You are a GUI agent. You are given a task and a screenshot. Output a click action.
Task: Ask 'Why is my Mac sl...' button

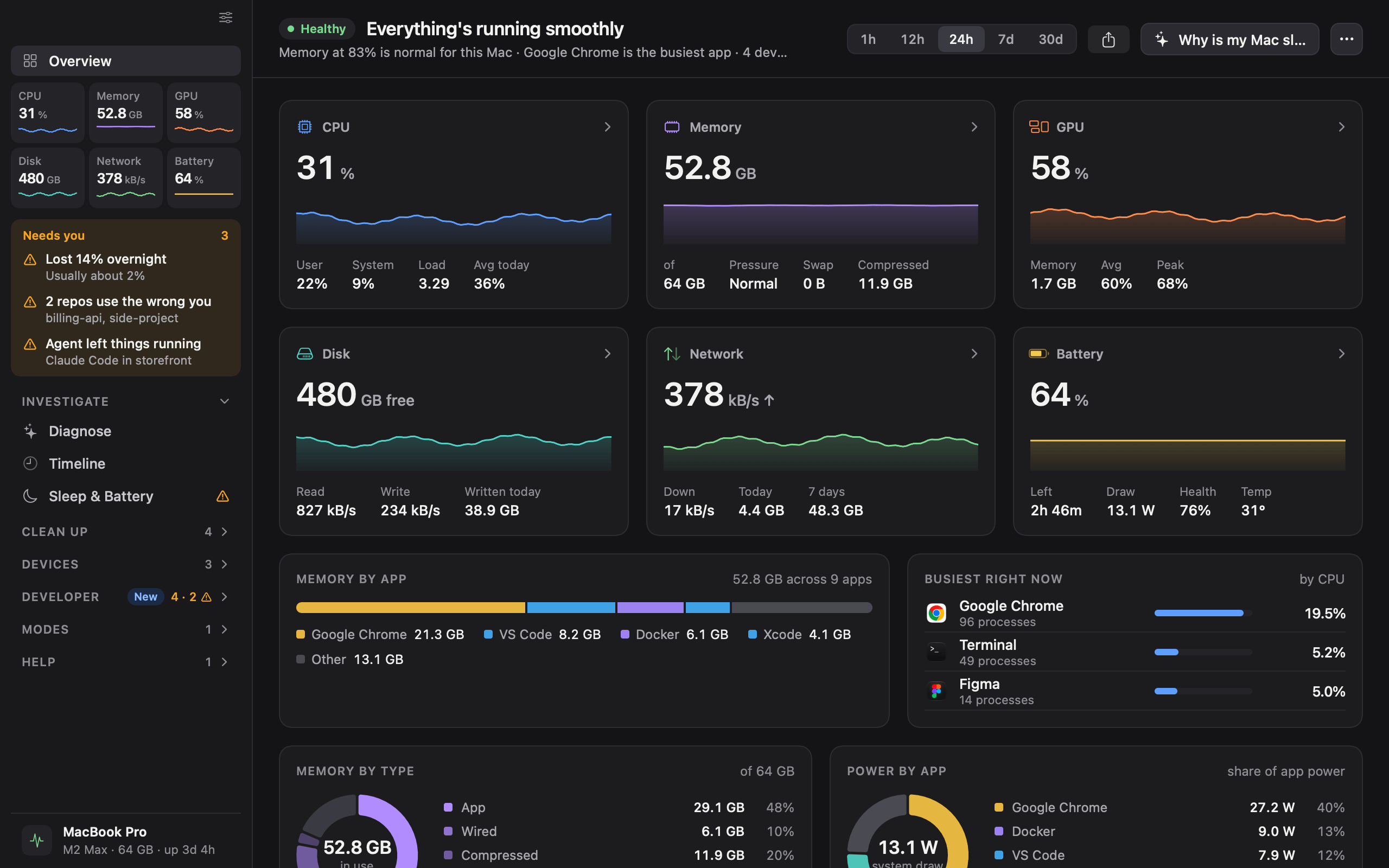click(1229, 39)
